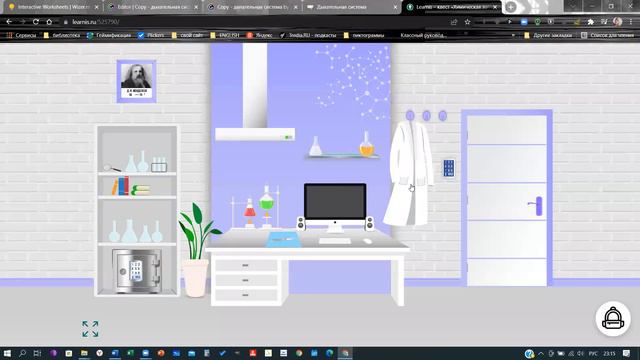Bookmark this page with the star icon

click(467, 22)
